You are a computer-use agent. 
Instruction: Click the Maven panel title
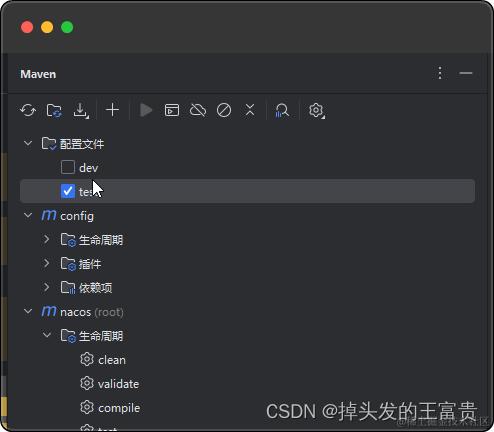pyautogui.click(x=38, y=74)
